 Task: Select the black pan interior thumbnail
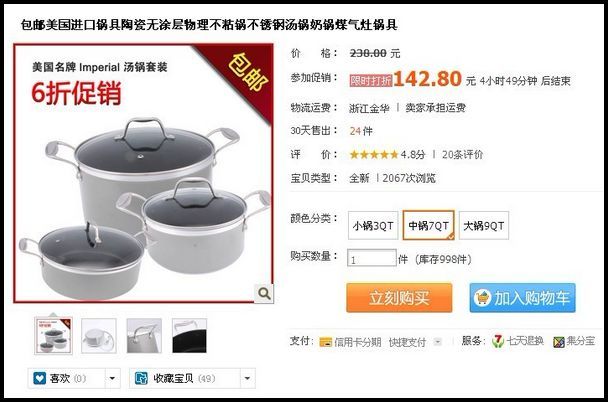[189, 336]
